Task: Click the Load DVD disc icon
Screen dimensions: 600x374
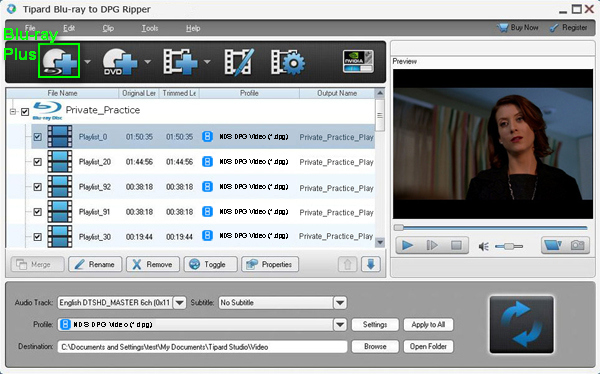Action: pyautogui.click(x=120, y=62)
